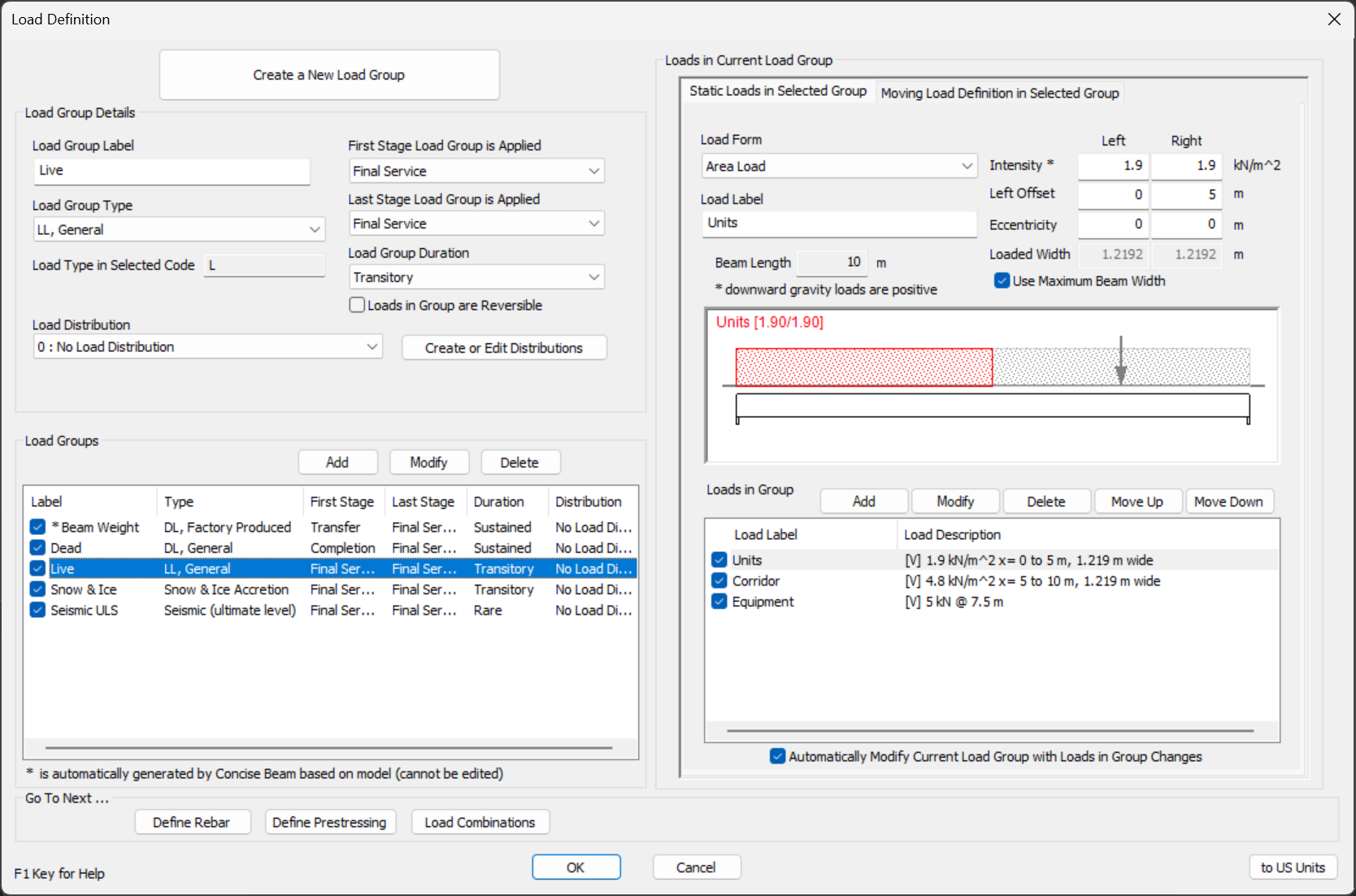Image resolution: width=1356 pixels, height=896 pixels.
Task: Disable Use Maximum Beam Width option
Action: [1002, 281]
